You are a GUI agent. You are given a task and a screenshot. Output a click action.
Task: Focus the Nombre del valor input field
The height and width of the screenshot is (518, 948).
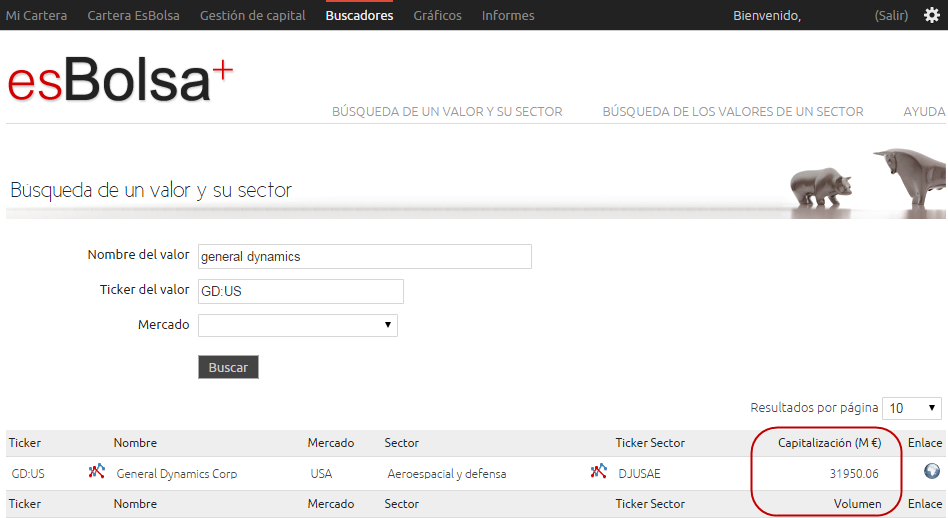point(365,256)
